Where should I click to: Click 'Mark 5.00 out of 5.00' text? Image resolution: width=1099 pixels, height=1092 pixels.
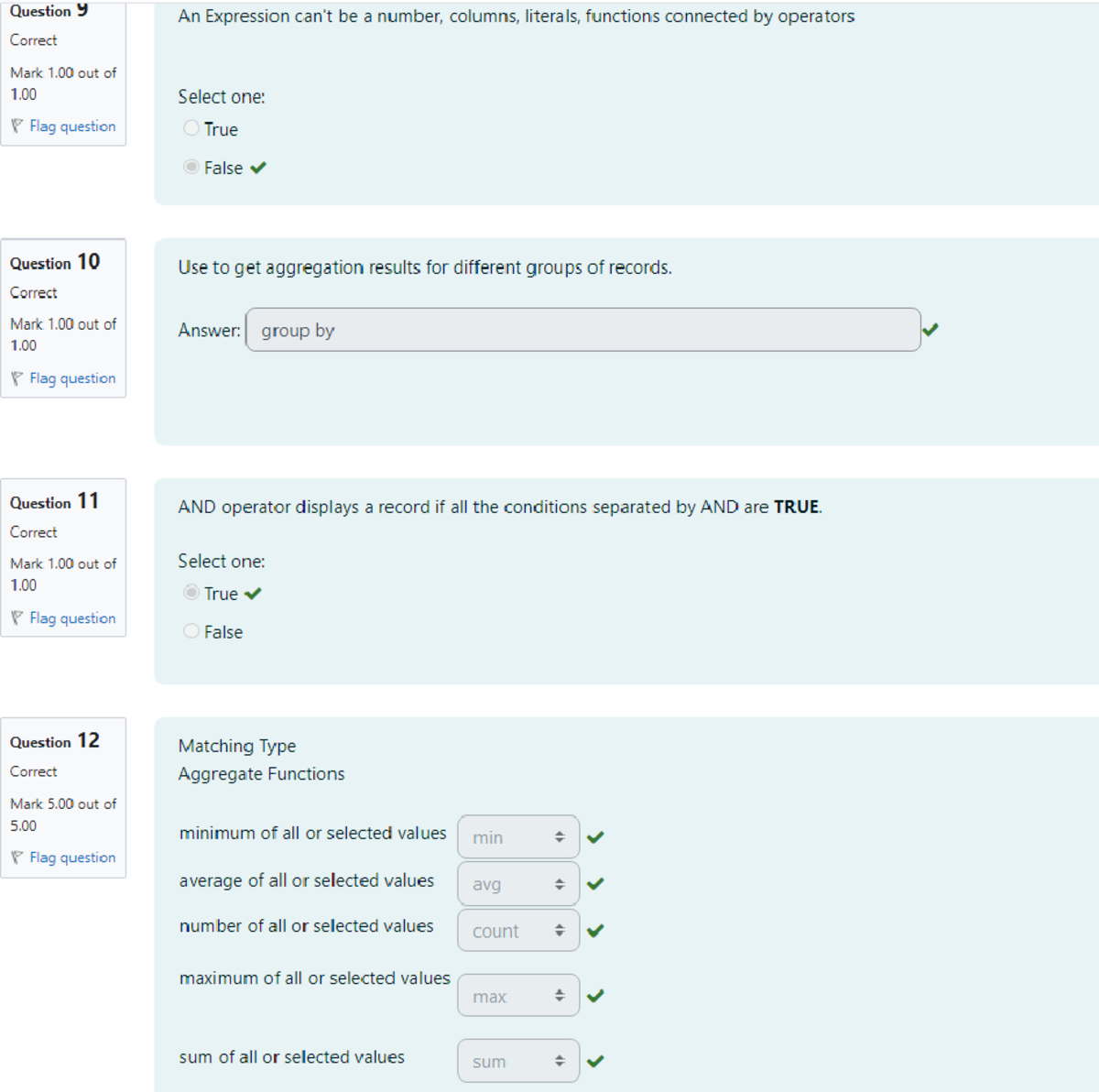point(63,814)
